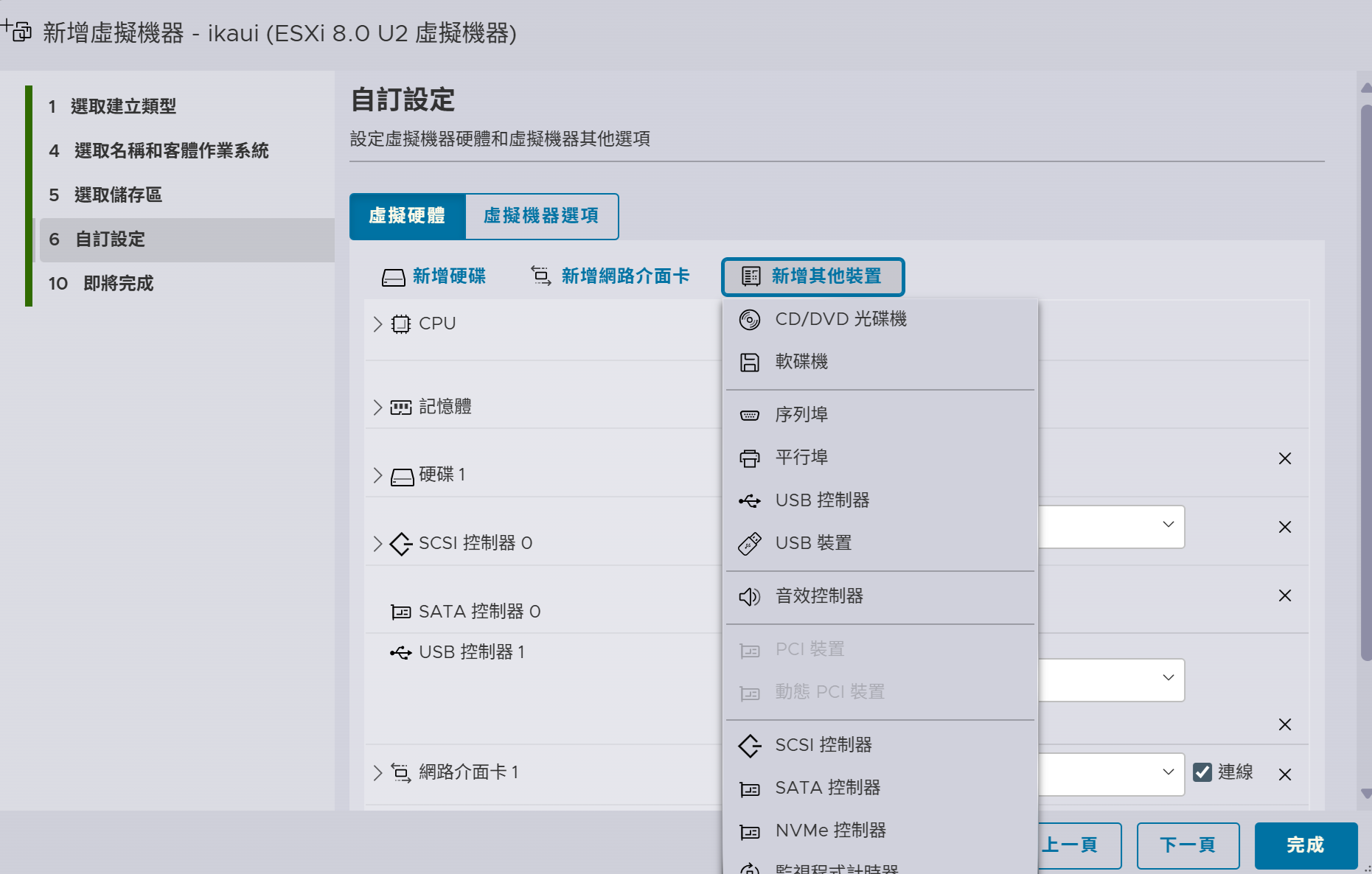Image resolution: width=1372 pixels, height=874 pixels.
Task: Expand the 記憶體 settings row
Action: click(x=377, y=407)
